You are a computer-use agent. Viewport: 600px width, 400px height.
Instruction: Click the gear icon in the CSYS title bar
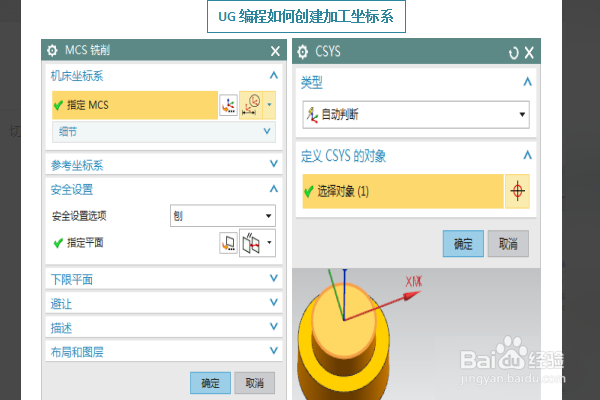point(302,52)
